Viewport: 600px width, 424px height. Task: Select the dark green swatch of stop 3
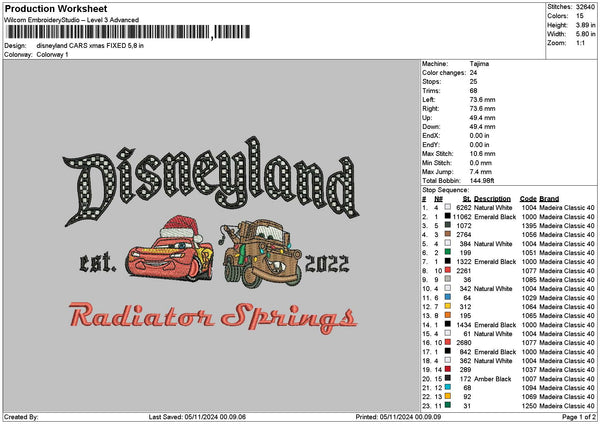[x=447, y=225]
